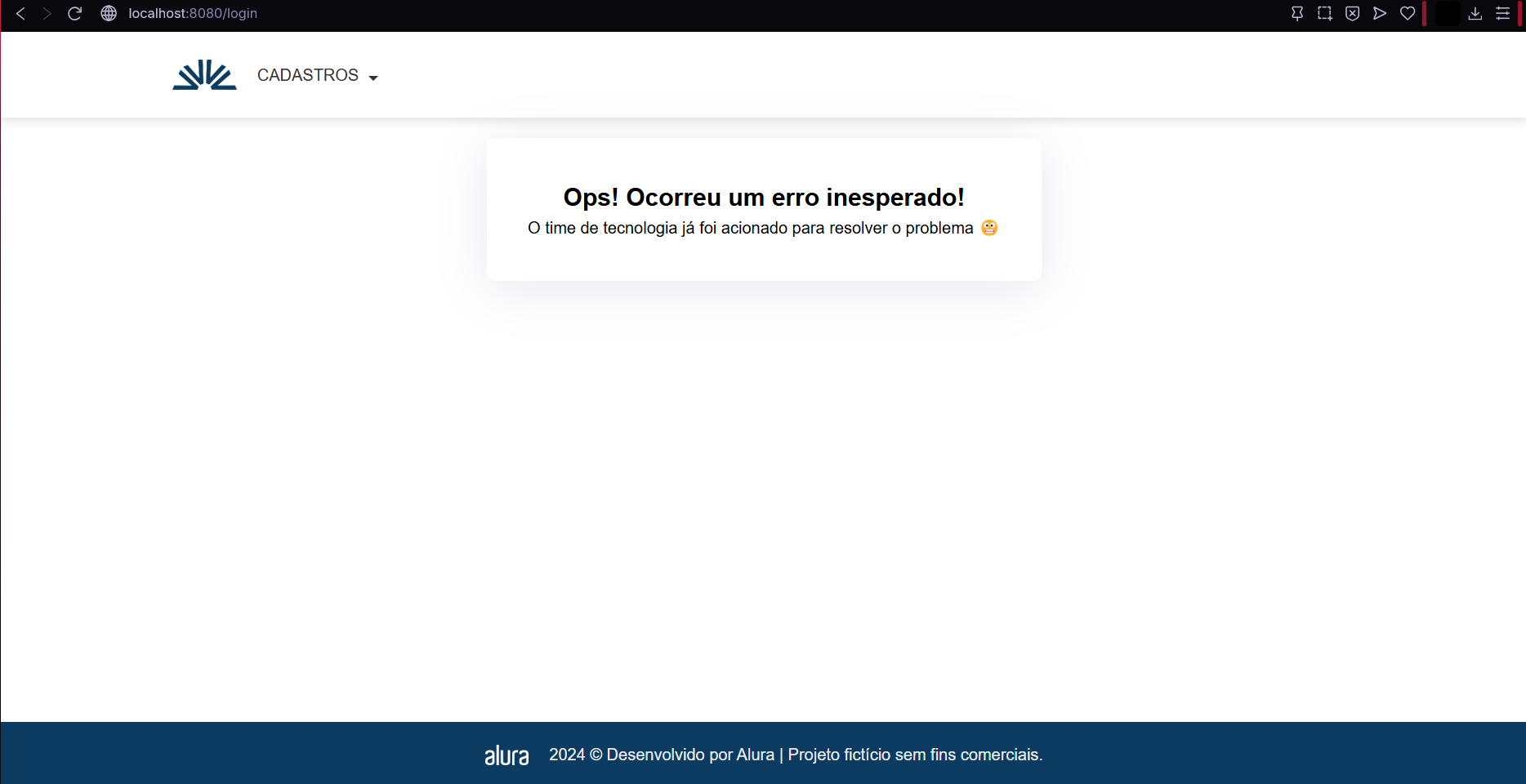Screen dimensions: 1526x784
Task: Click the footer copyright text
Action: pyautogui.click(x=796, y=755)
